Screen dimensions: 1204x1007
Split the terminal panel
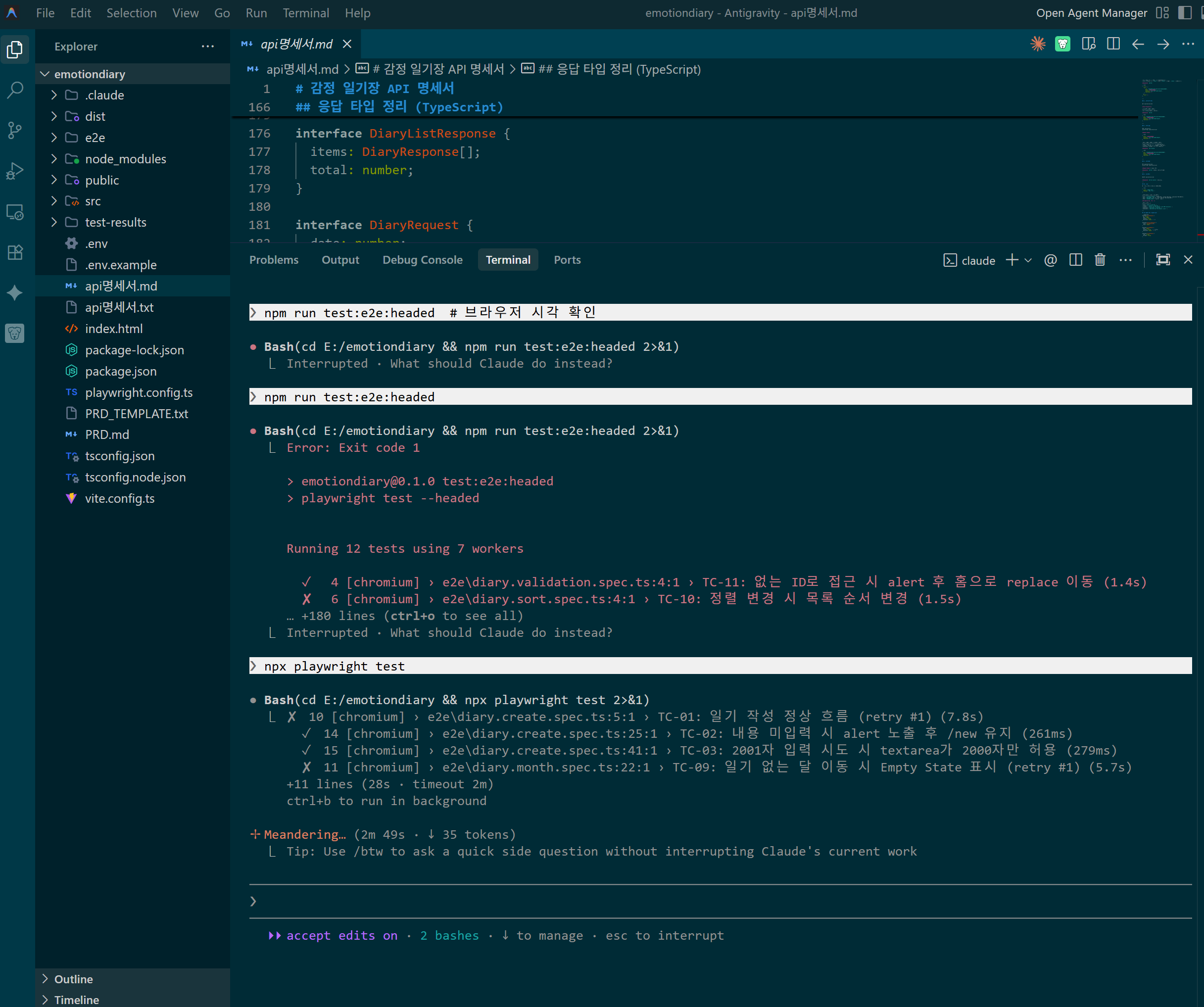click(1075, 260)
